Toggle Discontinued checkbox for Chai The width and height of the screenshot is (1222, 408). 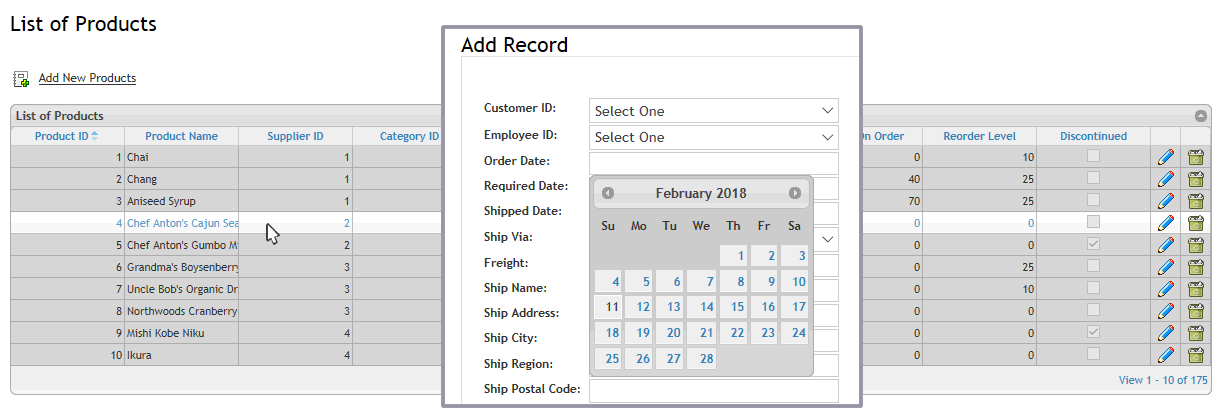(1094, 156)
